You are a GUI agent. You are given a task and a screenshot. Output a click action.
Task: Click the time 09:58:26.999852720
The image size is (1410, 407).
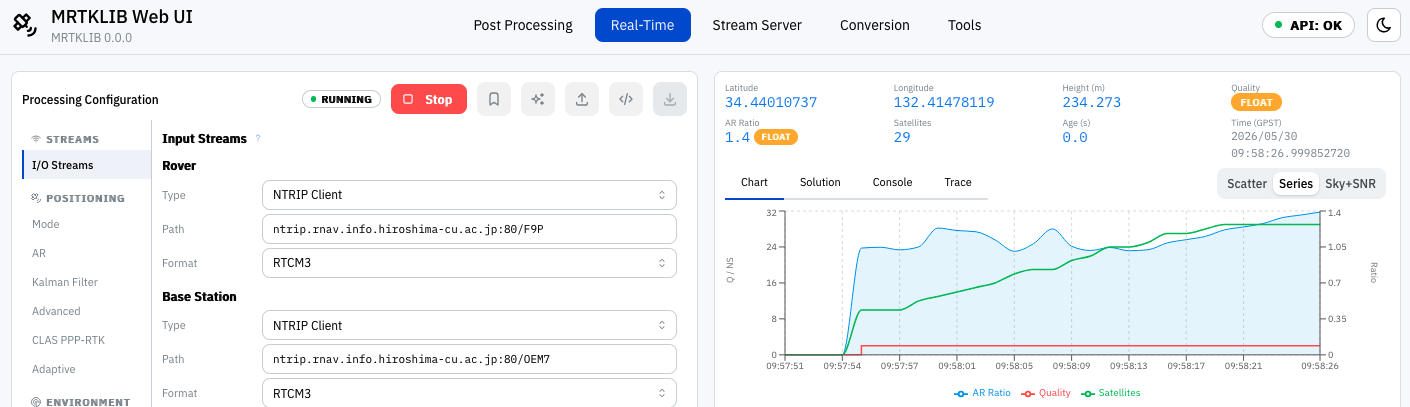coord(1291,153)
